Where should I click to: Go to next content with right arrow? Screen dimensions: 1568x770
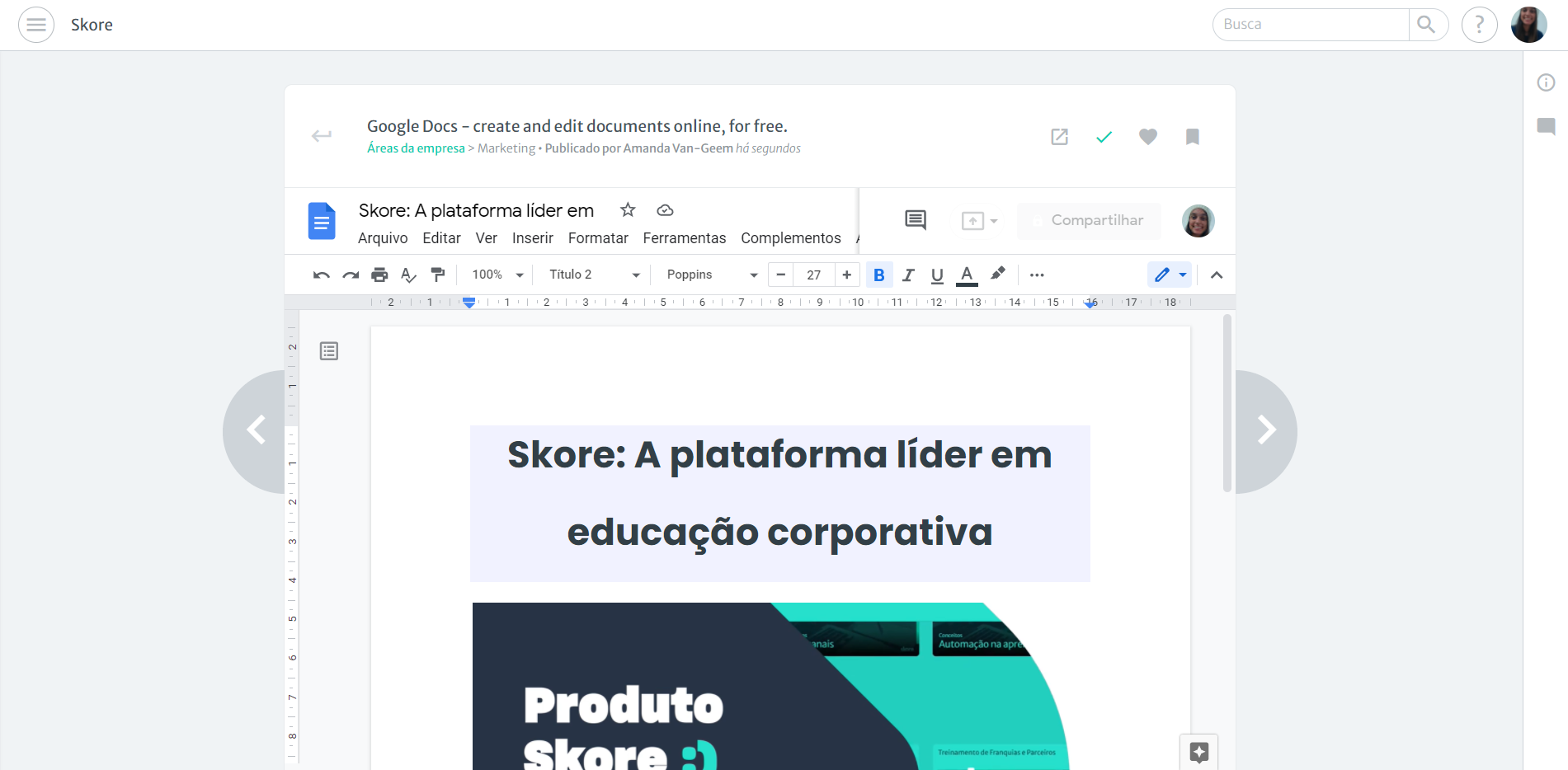coord(1266,430)
